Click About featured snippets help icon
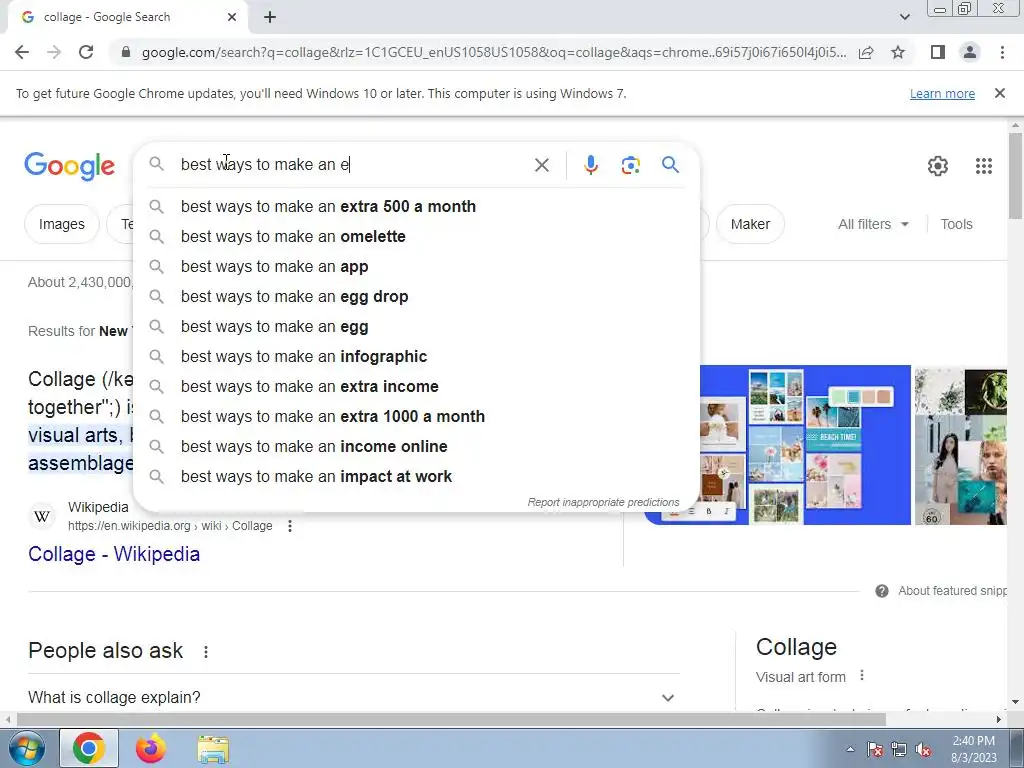This screenshot has height=768, width=1024. coord(882,591)
